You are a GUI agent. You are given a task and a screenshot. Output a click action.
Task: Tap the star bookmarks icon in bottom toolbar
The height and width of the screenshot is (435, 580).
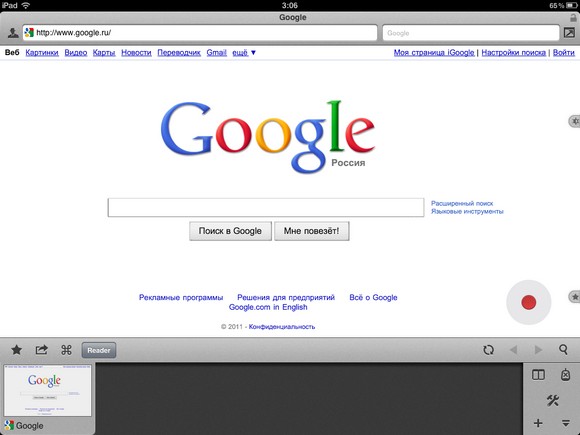coord(17,350)
